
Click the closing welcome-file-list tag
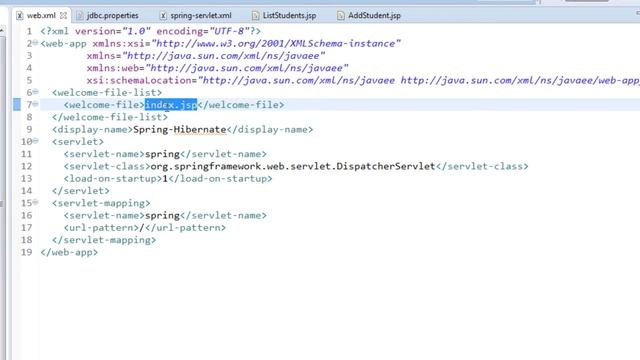pyautogui.click(x=110, y=117)
